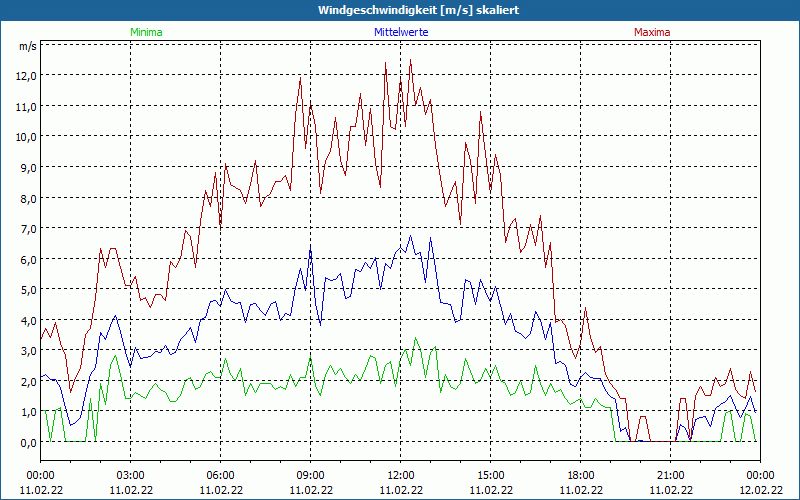Click the '11,0' y-axis value
This screenshot has width=800, height=500.
click(x=26, y=107)
